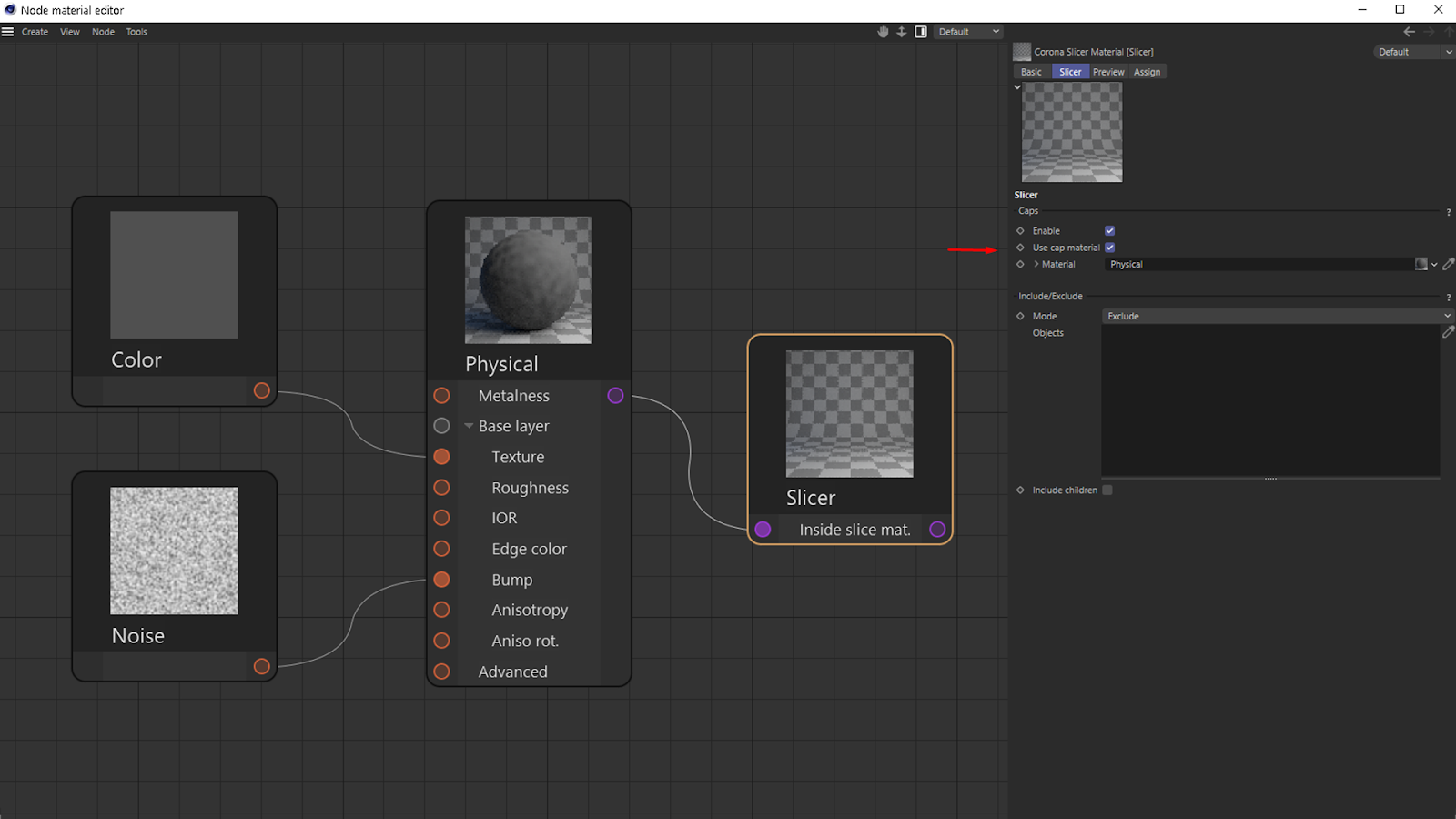Open the Default layout dropdown in toolbar
Image resolution: width=1456 pixels, height=819 pixels.
click(968, 32)
